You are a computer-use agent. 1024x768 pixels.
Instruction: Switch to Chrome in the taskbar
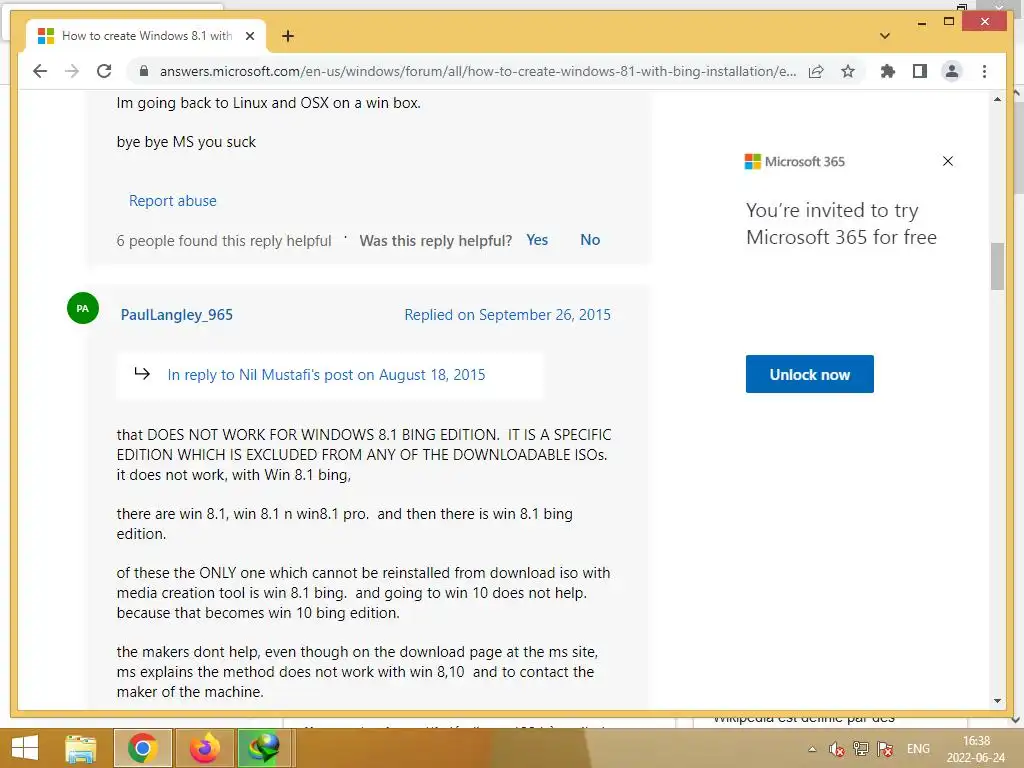(x=143, y=748)
